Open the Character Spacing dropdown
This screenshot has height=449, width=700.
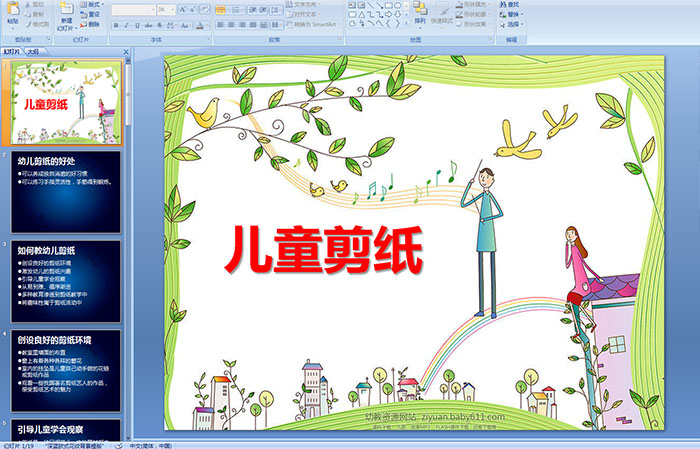click(171, 25)
